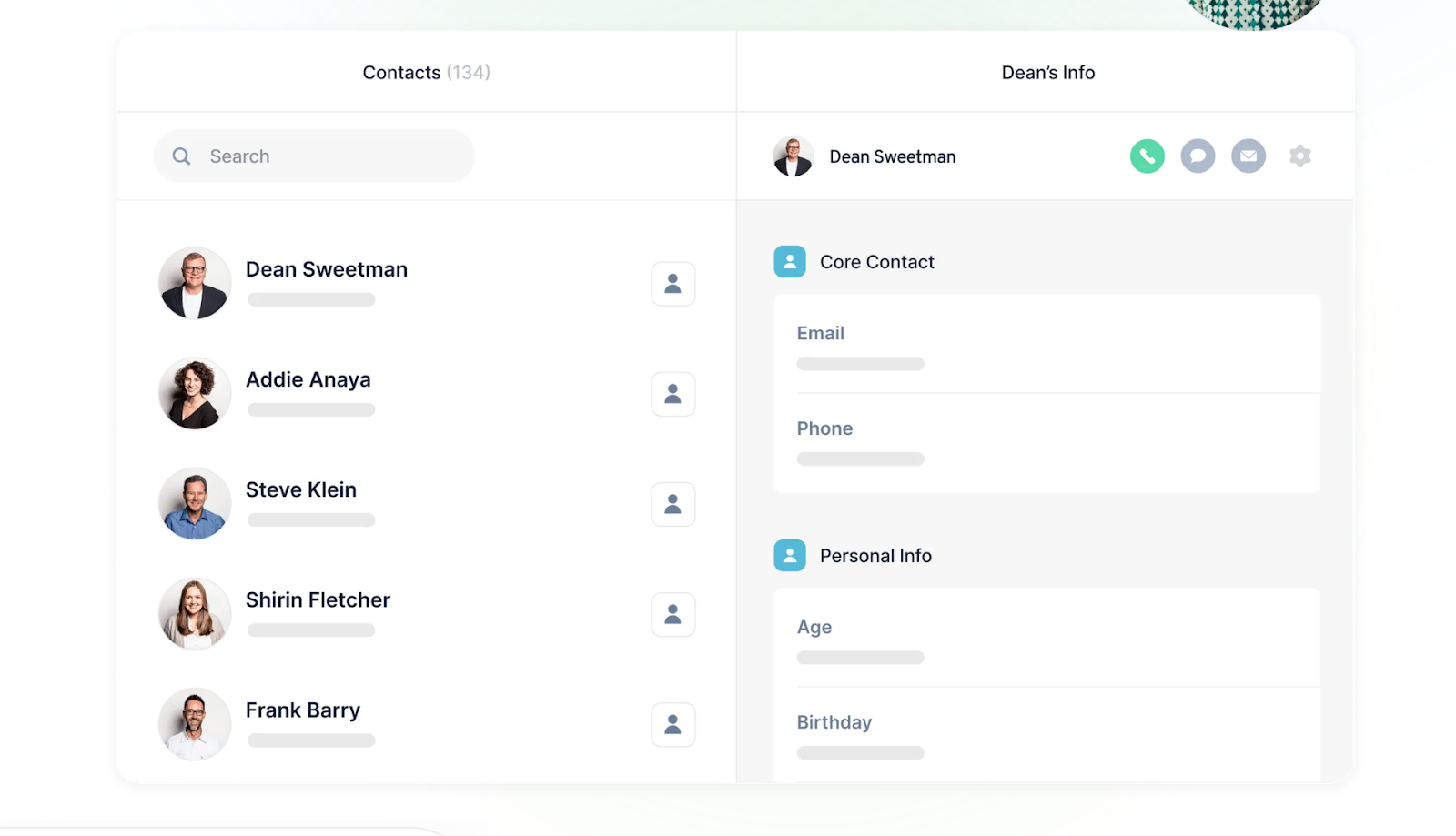1456x836 pixels.
Task: Click Dean Sweetman's avatar photo in the info panel
Action: 793,156
